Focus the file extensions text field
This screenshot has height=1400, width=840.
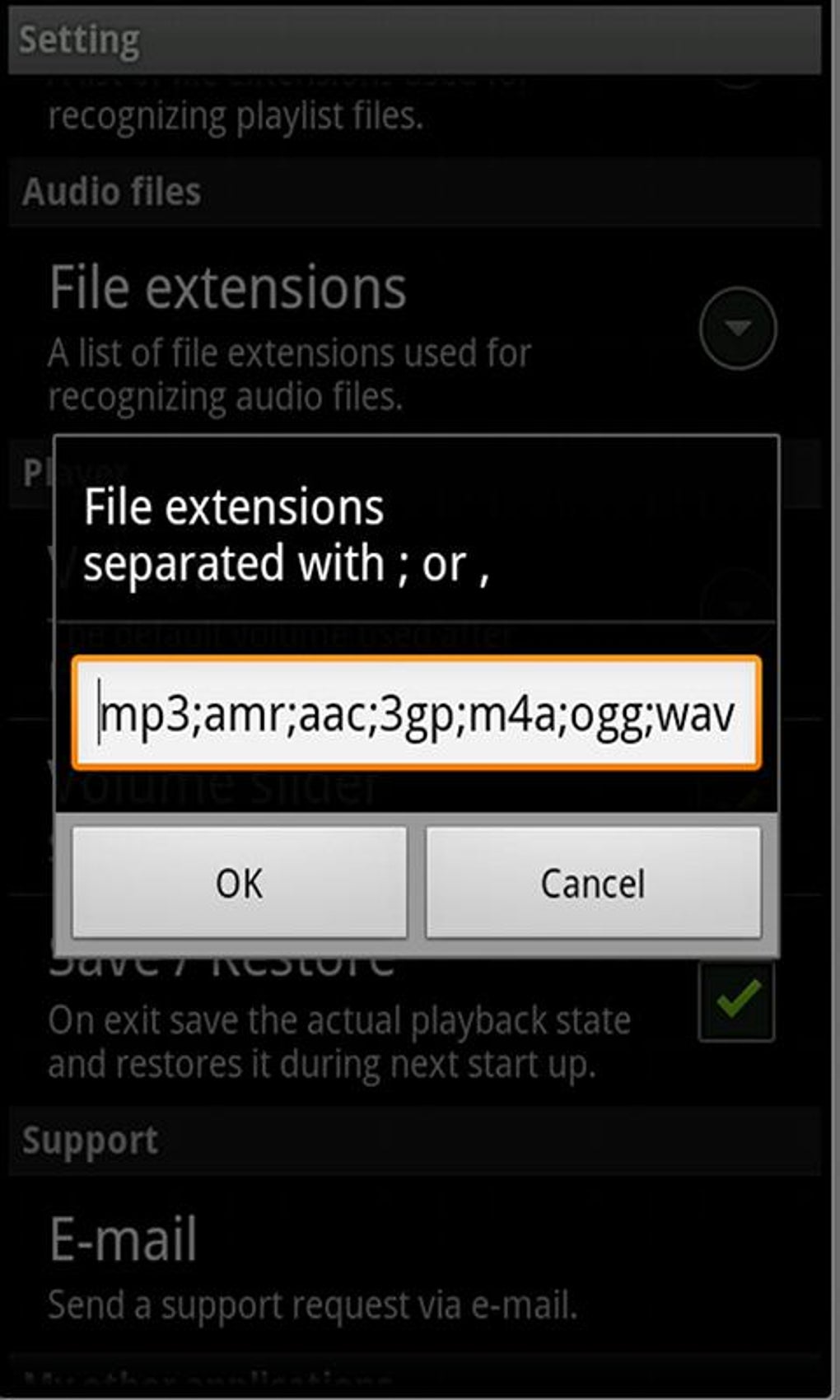[x=417, y=713]
